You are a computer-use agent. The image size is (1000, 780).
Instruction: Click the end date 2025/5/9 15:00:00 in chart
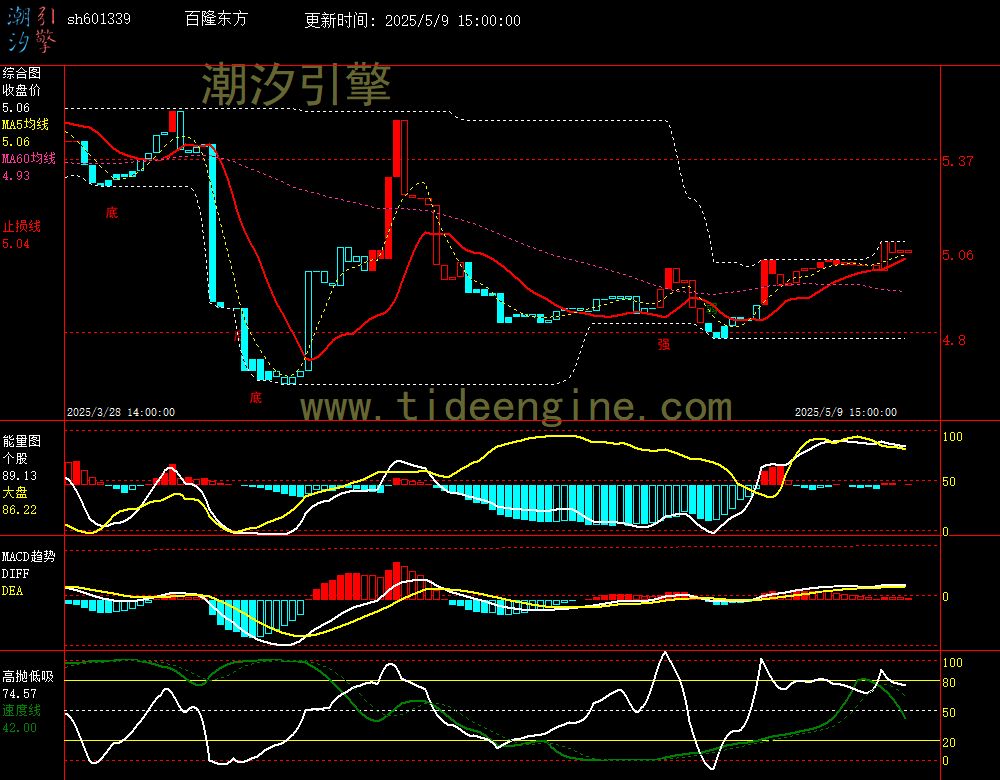[846, 413]
